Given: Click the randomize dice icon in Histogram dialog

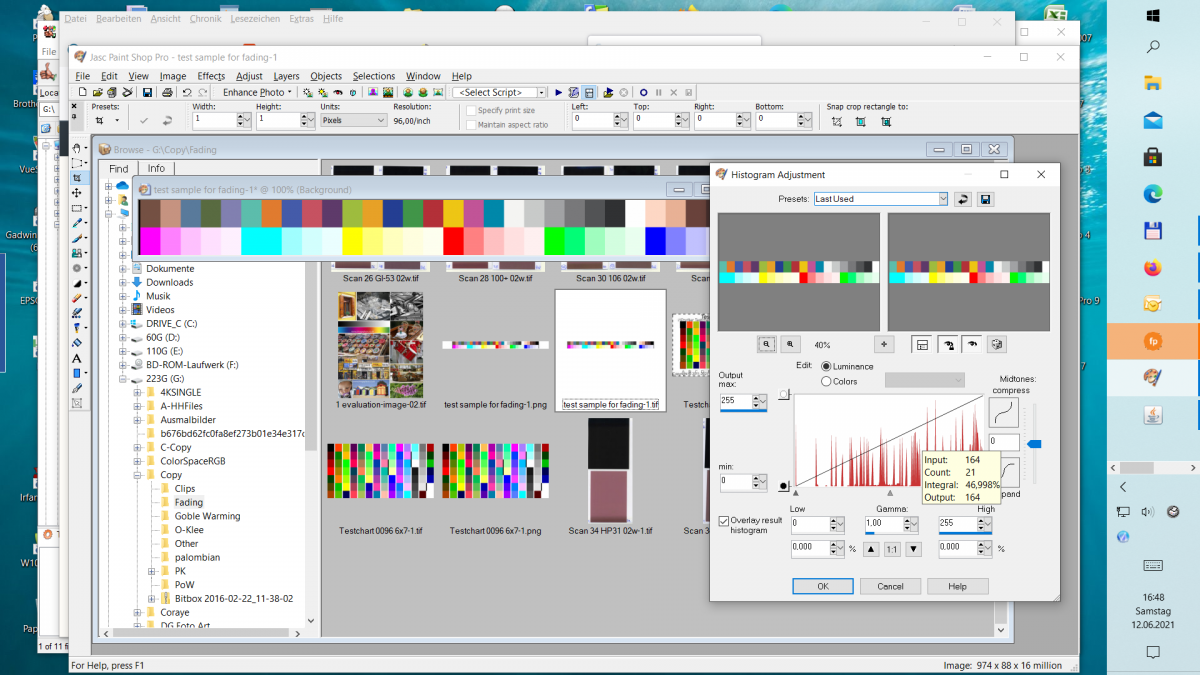Looking at the screenshot, I should (x=996, y=344).
